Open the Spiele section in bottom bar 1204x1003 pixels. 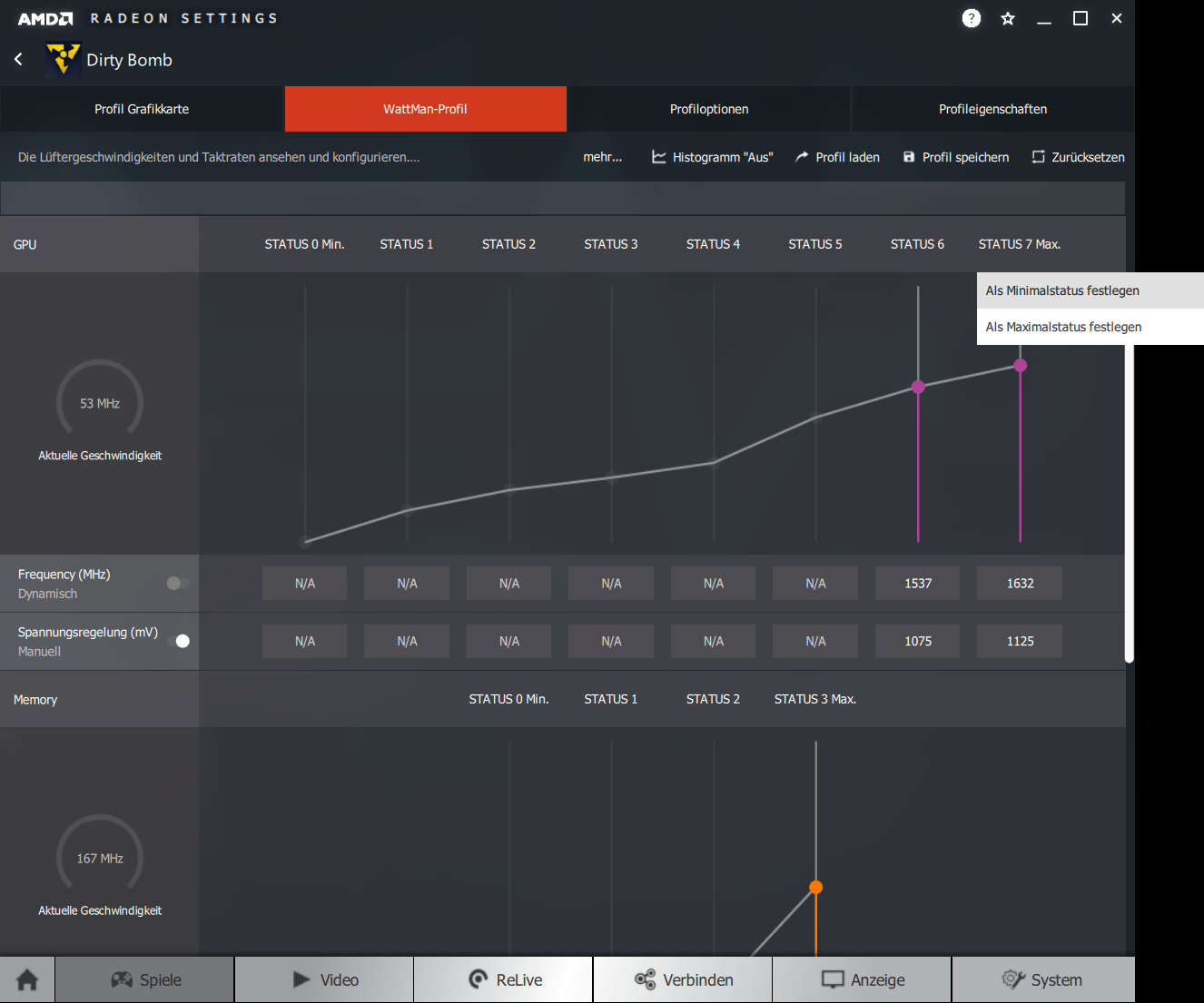(145, 979)
